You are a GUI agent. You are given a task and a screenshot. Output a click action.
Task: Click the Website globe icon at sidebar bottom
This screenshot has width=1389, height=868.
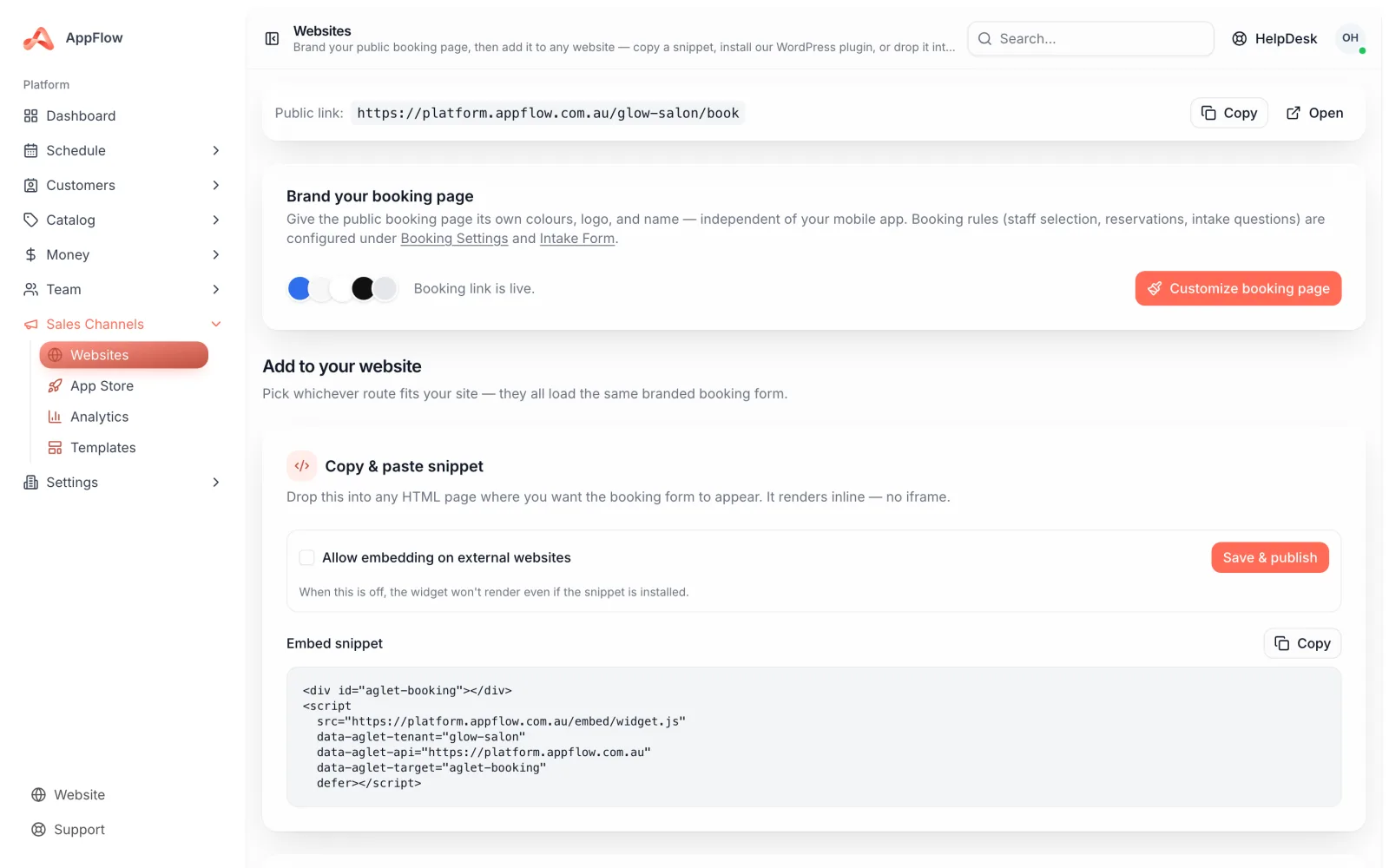coord(39,794)
